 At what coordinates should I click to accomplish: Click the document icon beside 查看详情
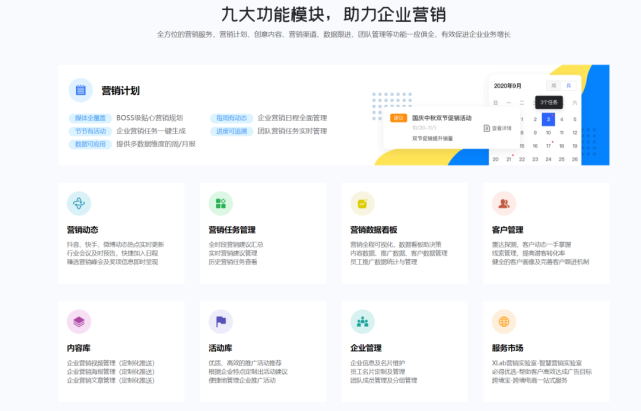coord(486,128)
